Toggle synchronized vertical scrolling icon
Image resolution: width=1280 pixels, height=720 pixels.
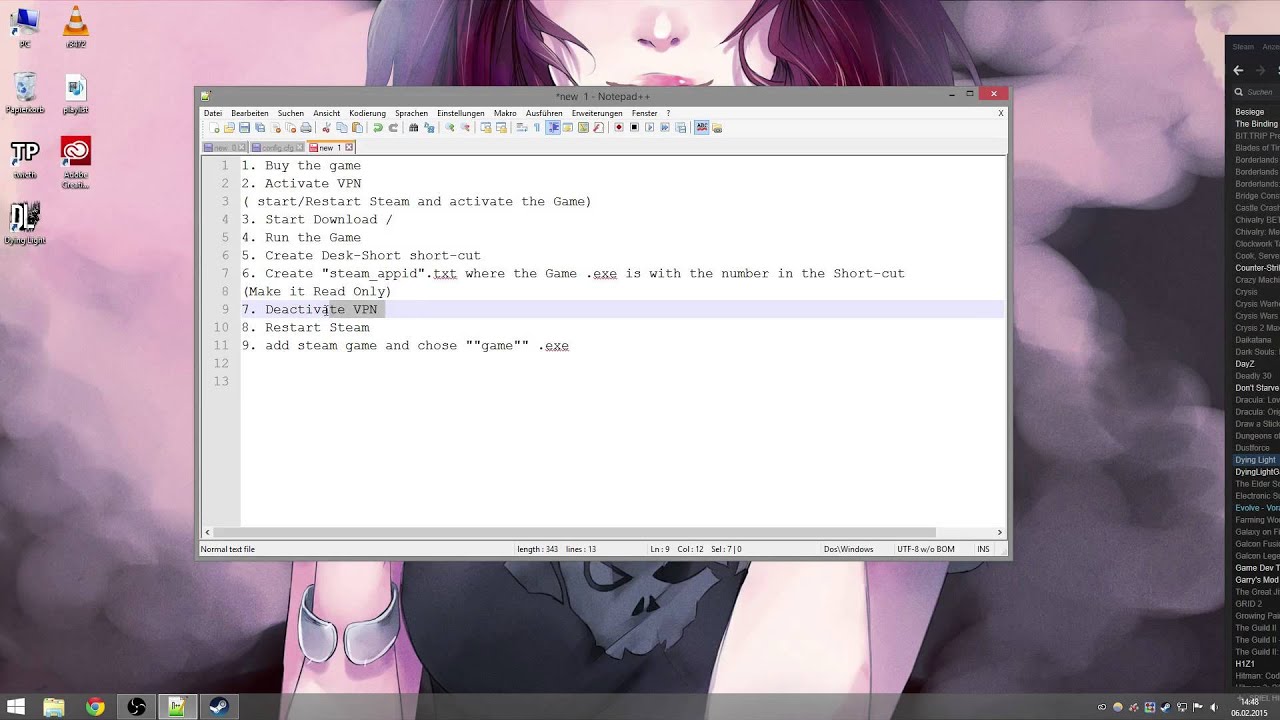point(486,127)
